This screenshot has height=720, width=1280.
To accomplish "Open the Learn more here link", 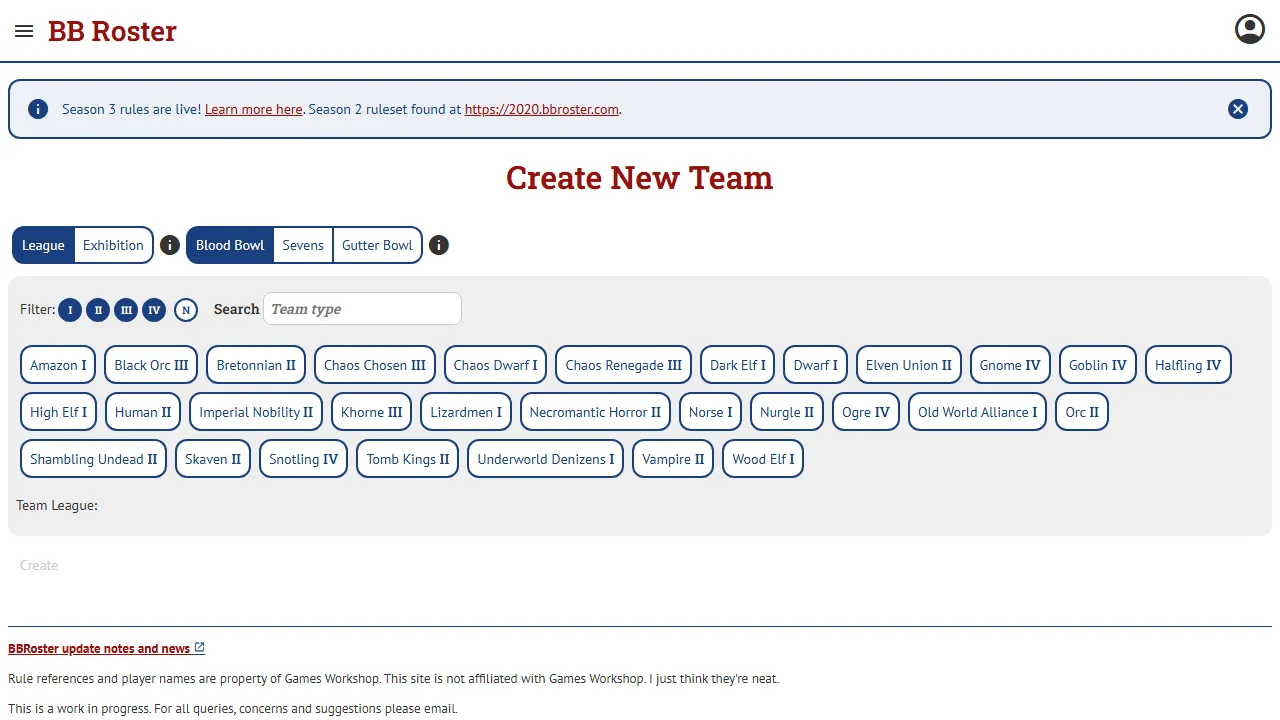I will pos(253,109).
